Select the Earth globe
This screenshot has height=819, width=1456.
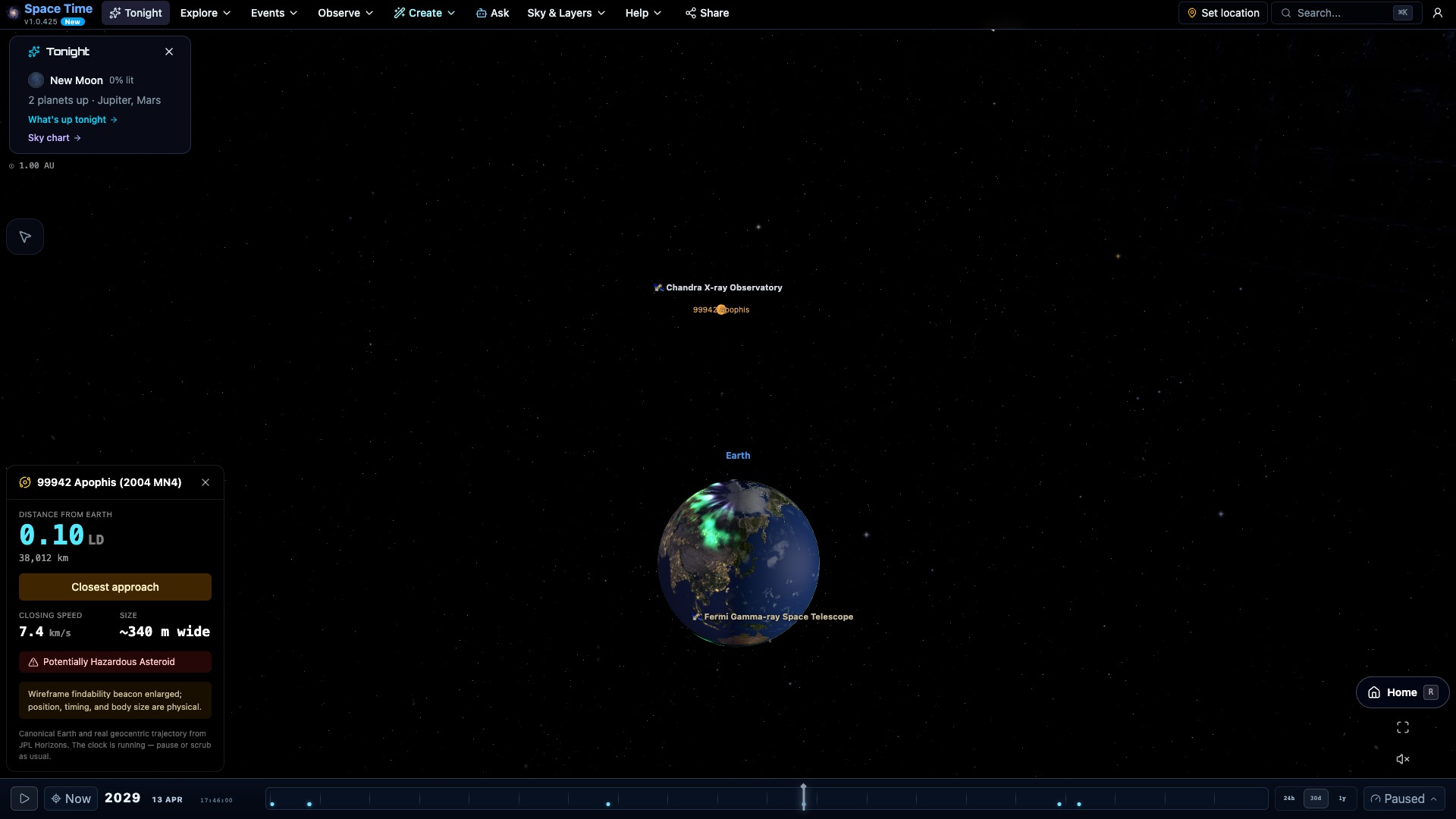739,563
